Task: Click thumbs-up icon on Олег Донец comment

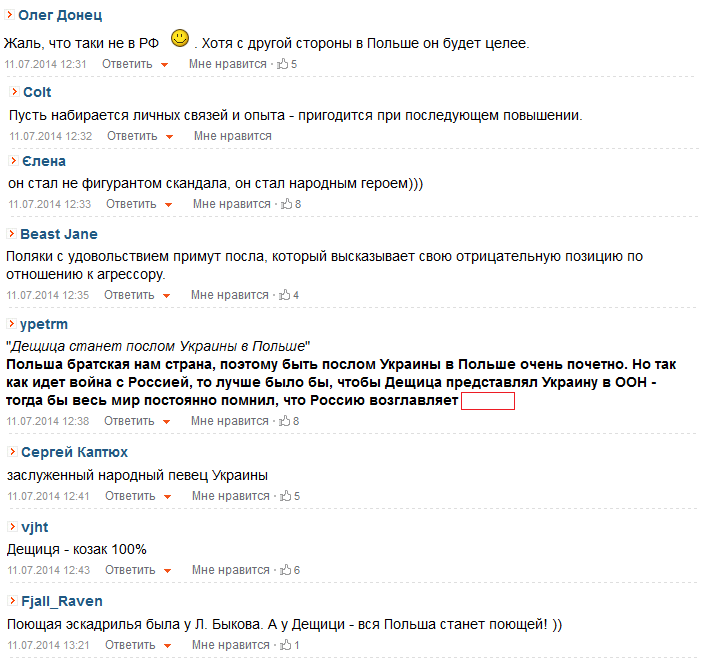Action: point(283,64)
